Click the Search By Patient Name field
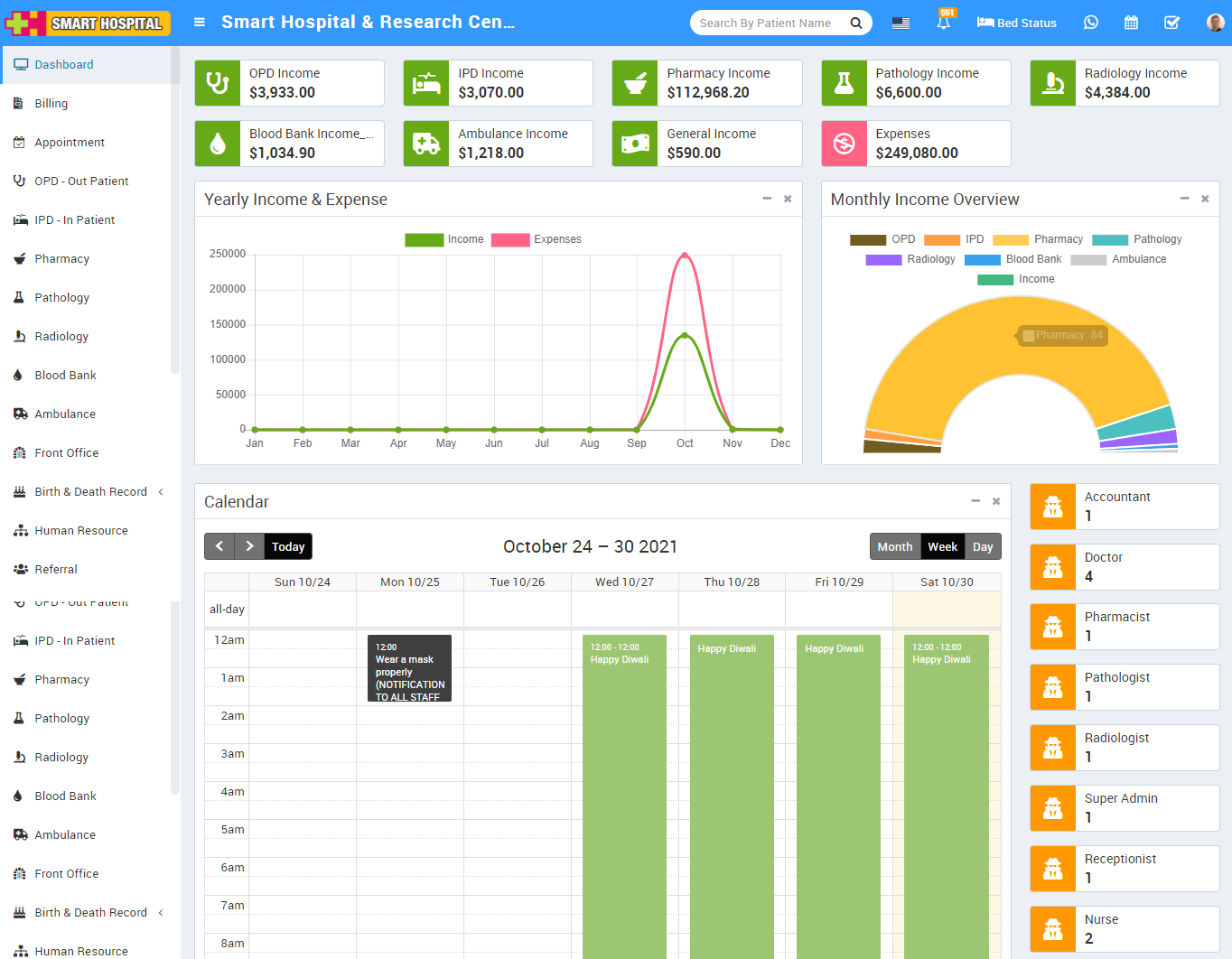The image size is (1232, 959). [768, 23]
